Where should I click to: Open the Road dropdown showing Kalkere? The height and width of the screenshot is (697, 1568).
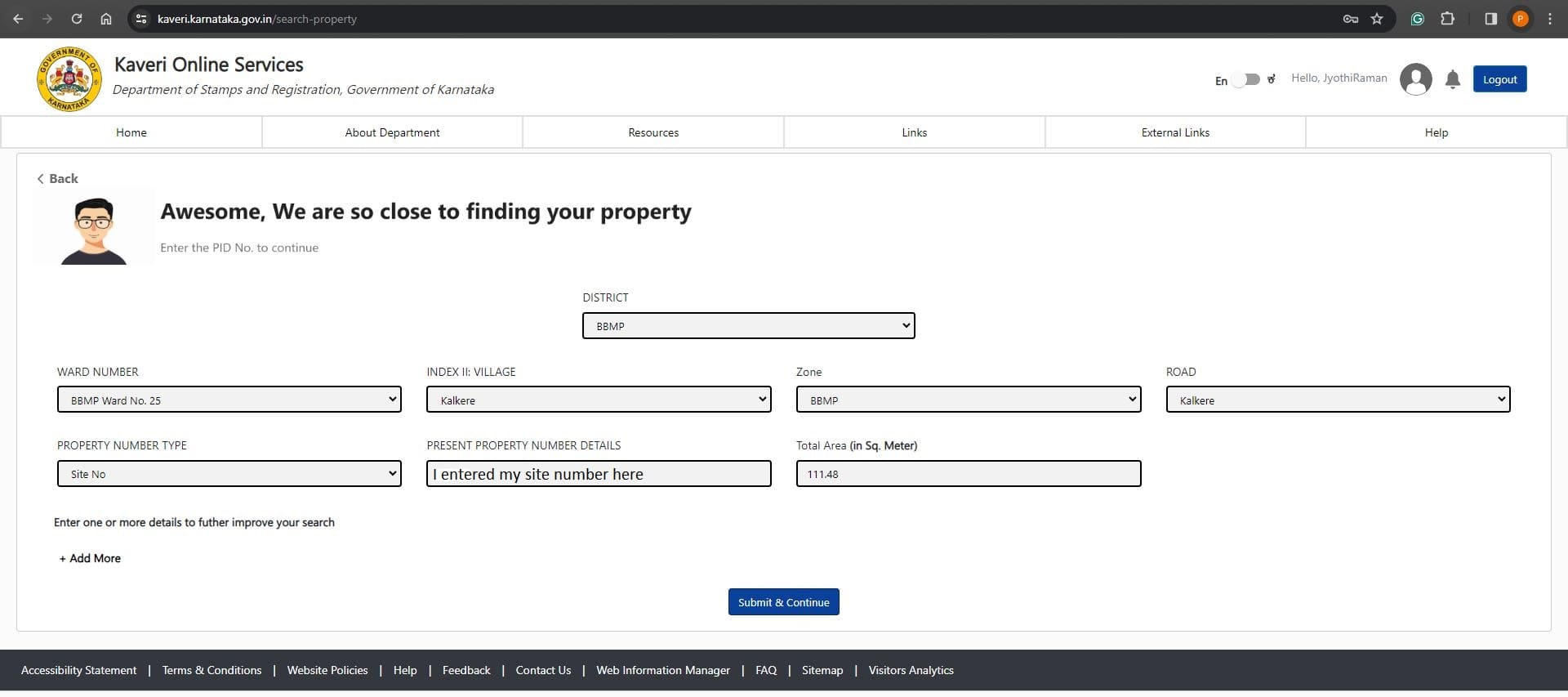(x=1338, y=400)
